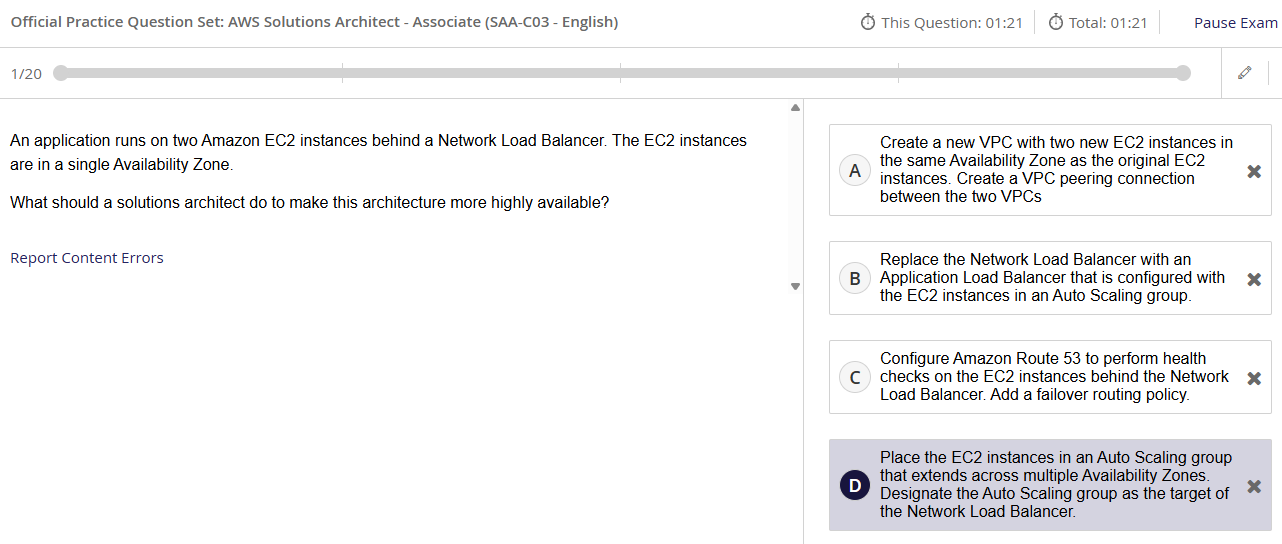The width and height of the screenshot is (1282, 544).
Task: Click the 1/20 question counter
Action: [x=26, y=74]
